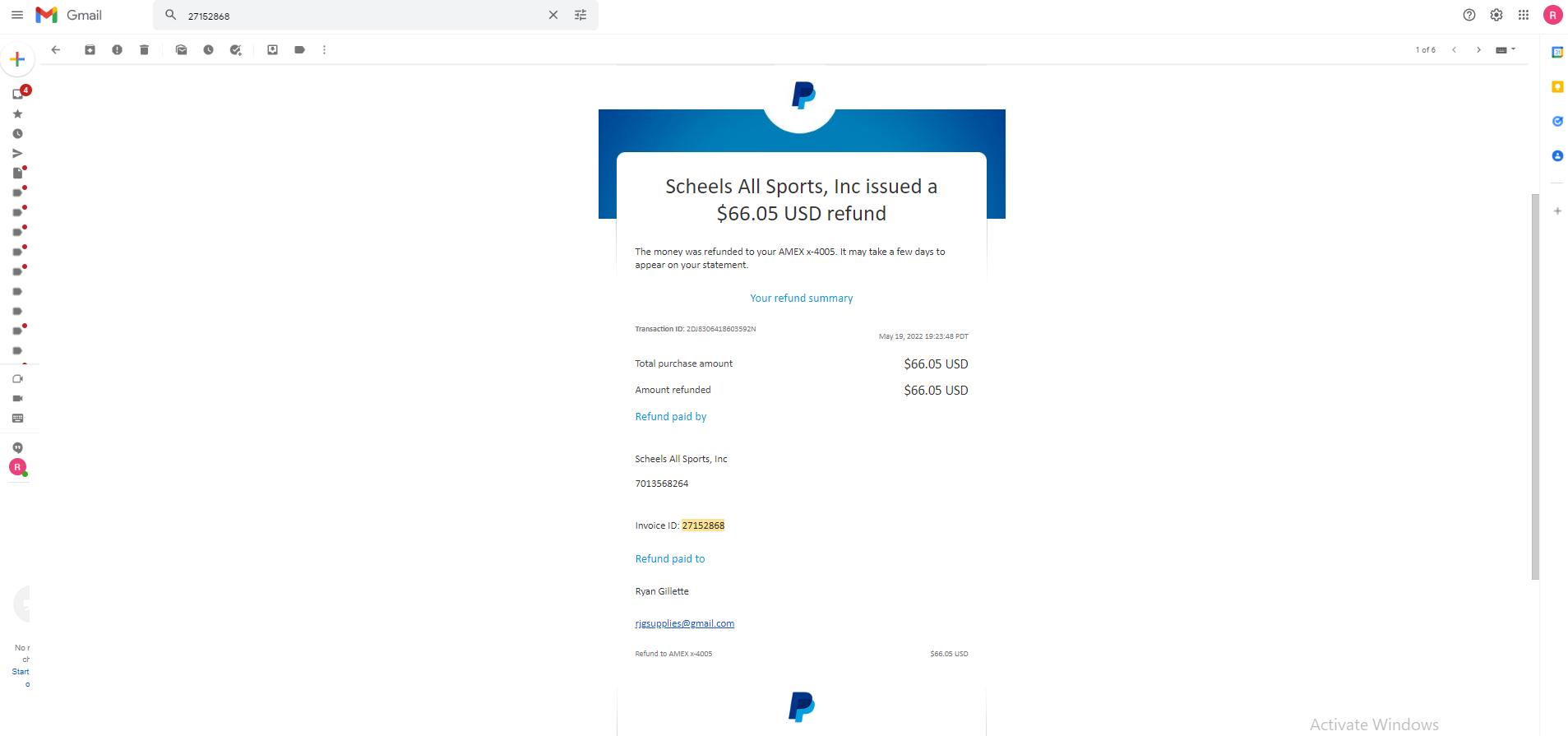Open Hangouts conversations icon
1568x736 pixels.
click(17, 448)
